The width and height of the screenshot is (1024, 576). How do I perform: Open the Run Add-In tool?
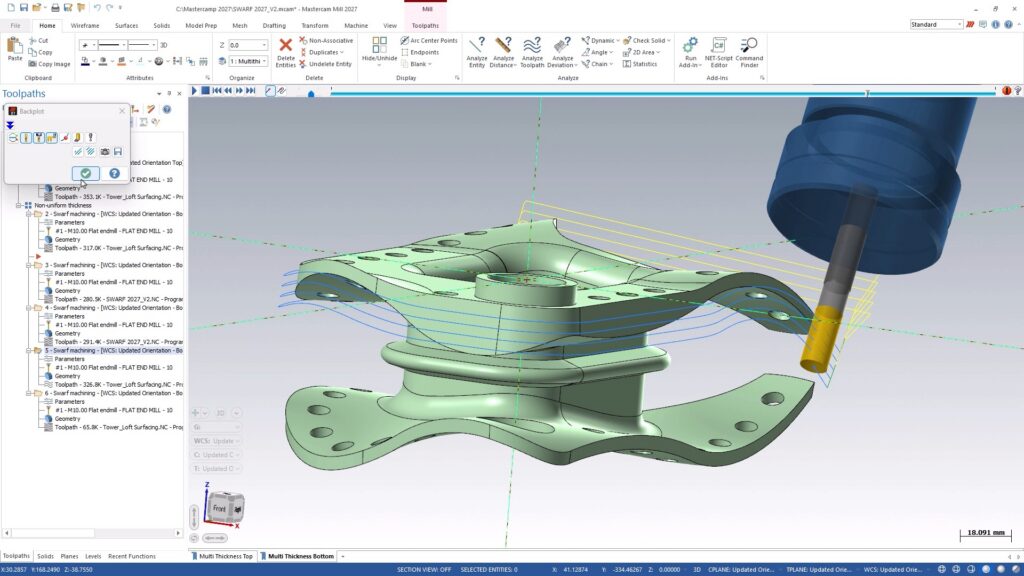690,52
